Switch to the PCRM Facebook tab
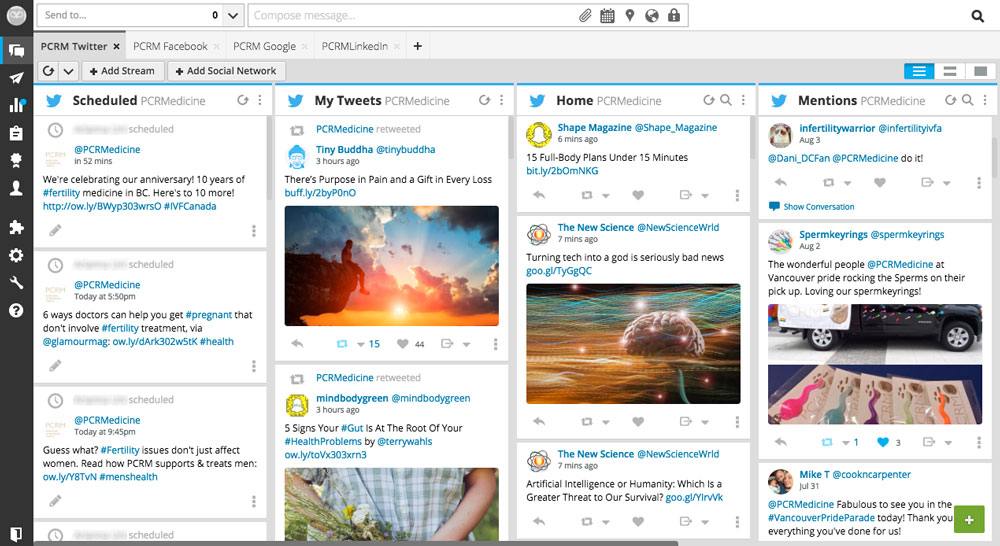This screenshot has height=546, width=1000. point(170,47)
